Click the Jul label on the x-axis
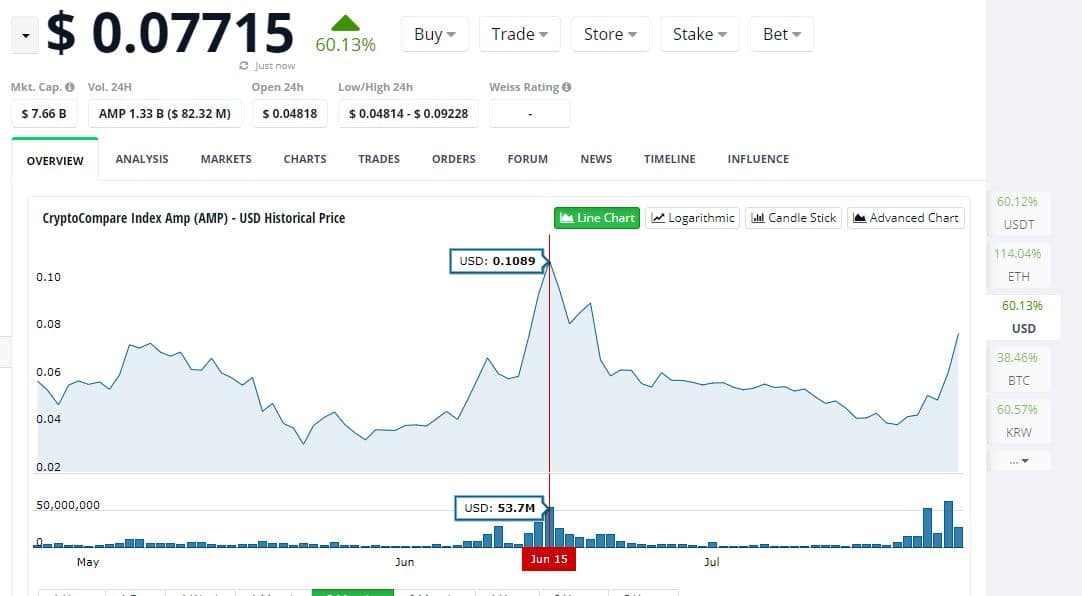 pyautogui.click(x=711, y=562)
